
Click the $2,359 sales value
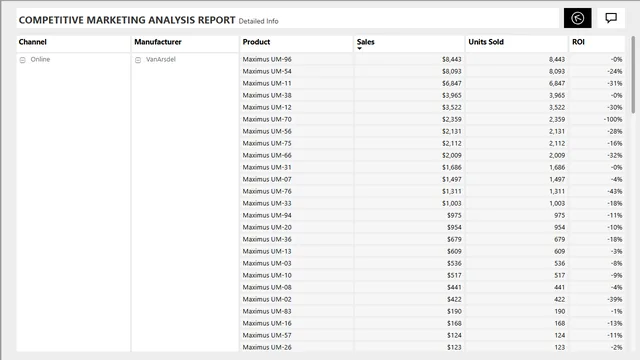(x=451, y=119)
